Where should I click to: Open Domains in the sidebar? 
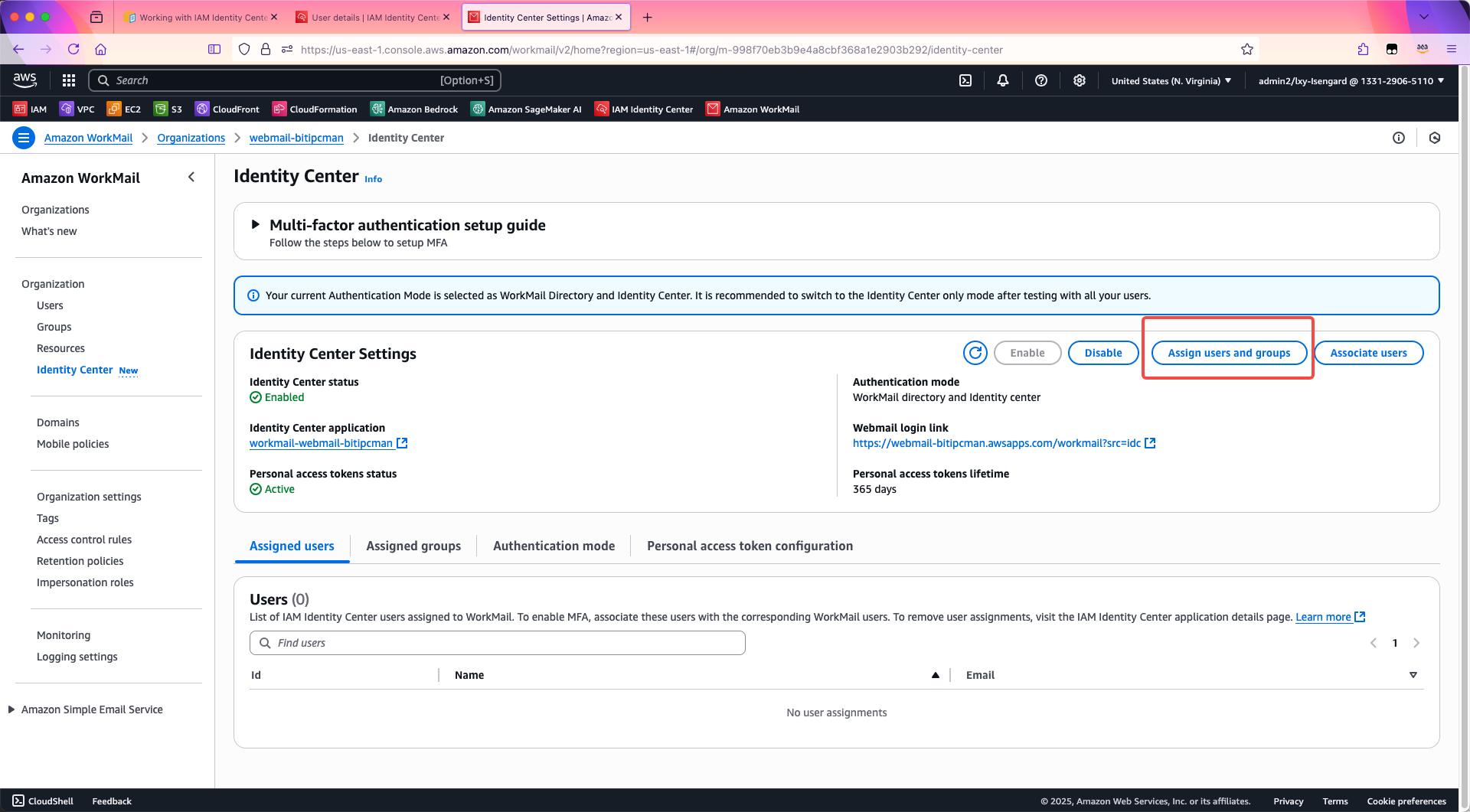(x=57, y=422)
